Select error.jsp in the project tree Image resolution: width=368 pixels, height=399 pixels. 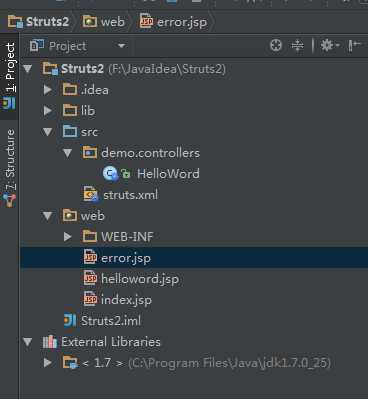[x=126, y=258]
